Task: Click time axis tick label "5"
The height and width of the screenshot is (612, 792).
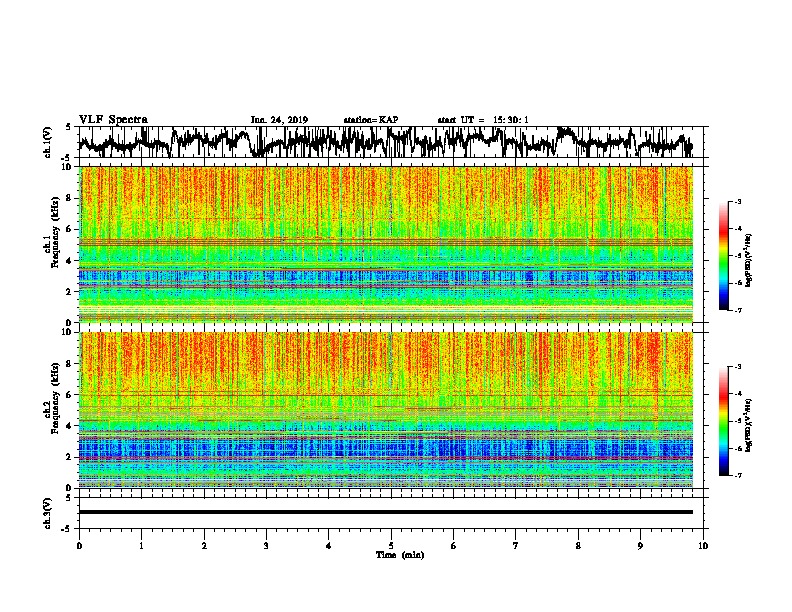Action: tap(391, 546)
